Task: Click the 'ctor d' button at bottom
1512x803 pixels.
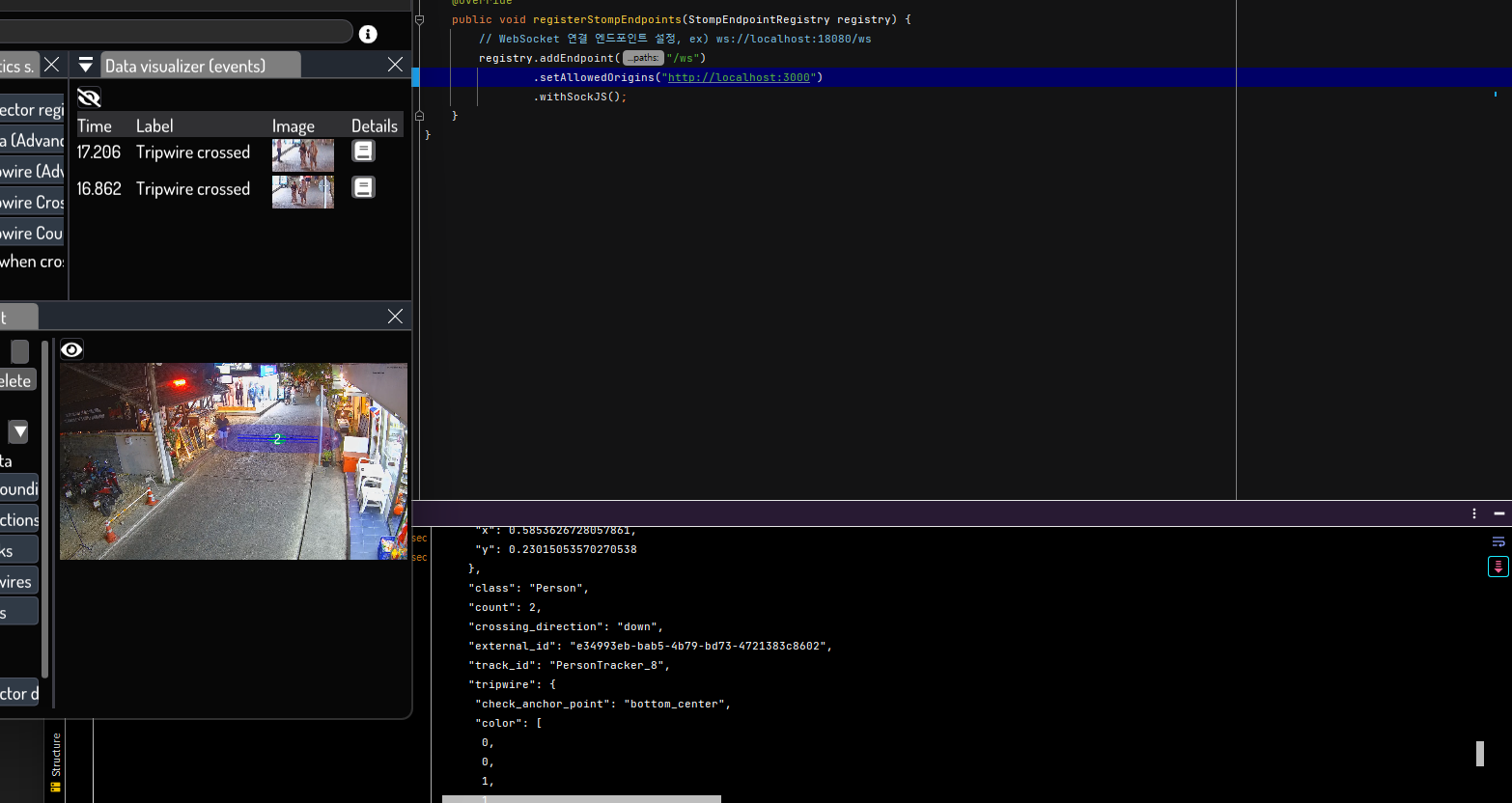Action: [x=19, y=693]
